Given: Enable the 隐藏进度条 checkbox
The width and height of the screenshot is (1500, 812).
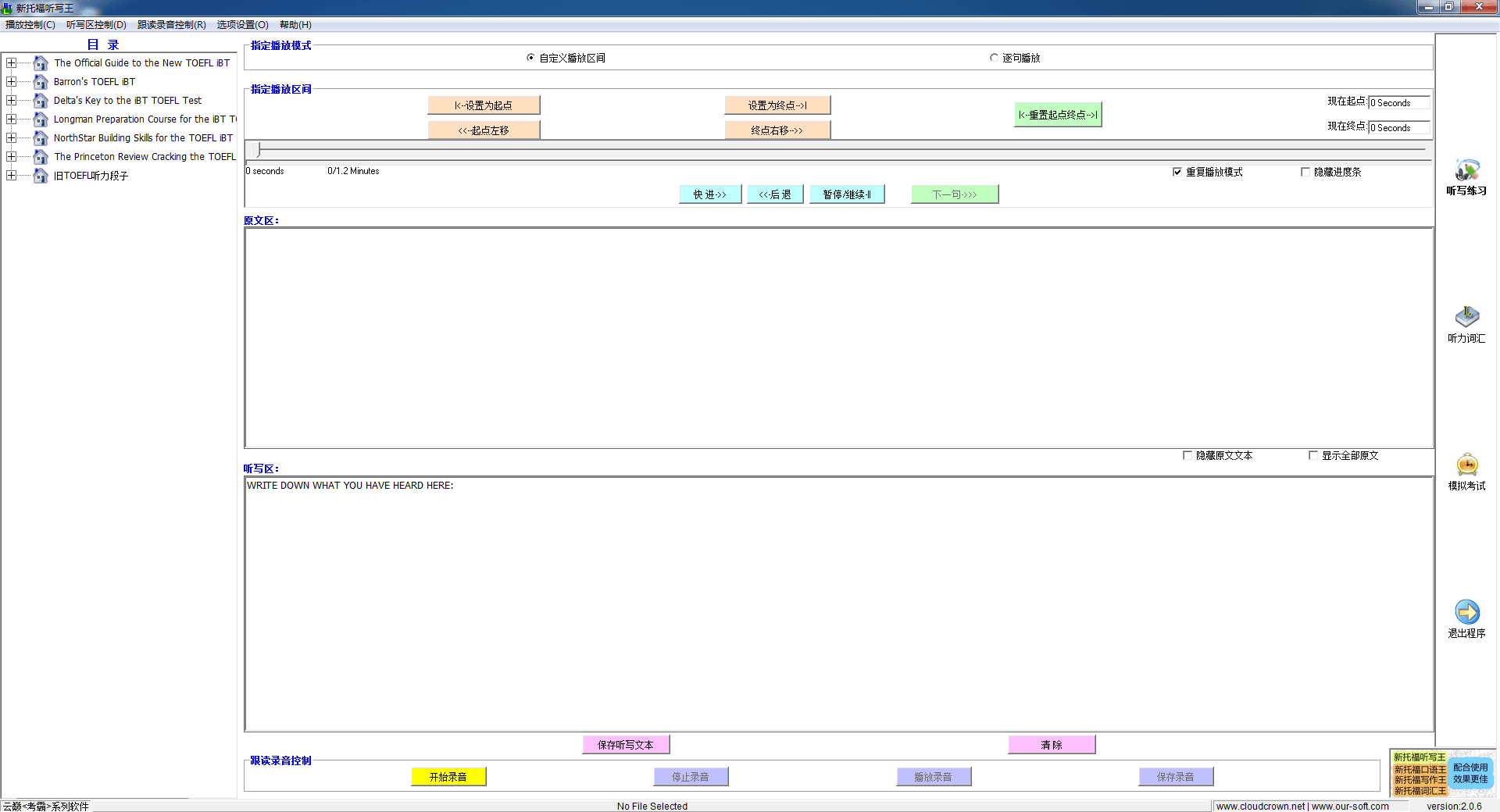Looking at the screenshot, I should [1305, 172].
